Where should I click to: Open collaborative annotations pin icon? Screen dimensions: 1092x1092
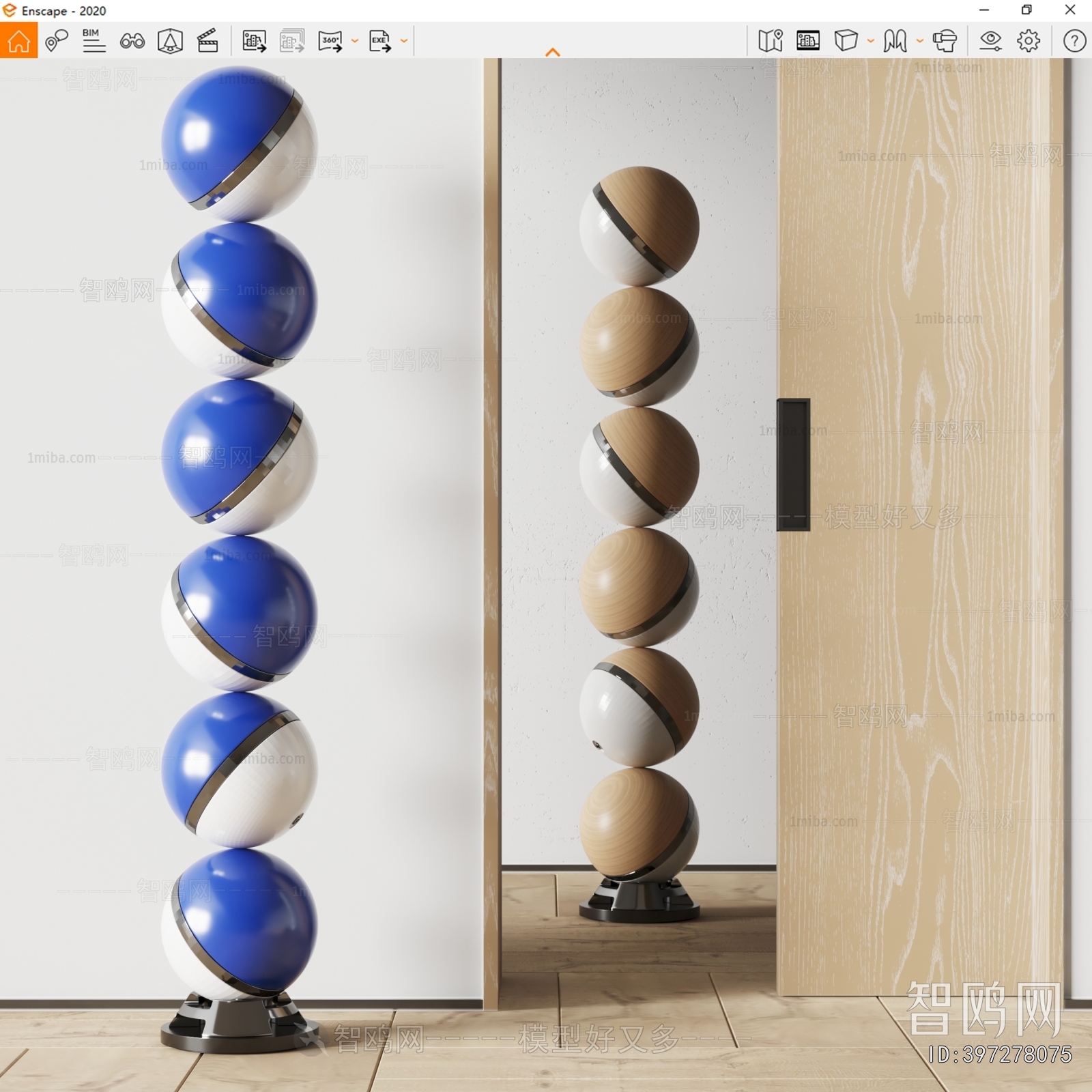[x=57, y=41]
